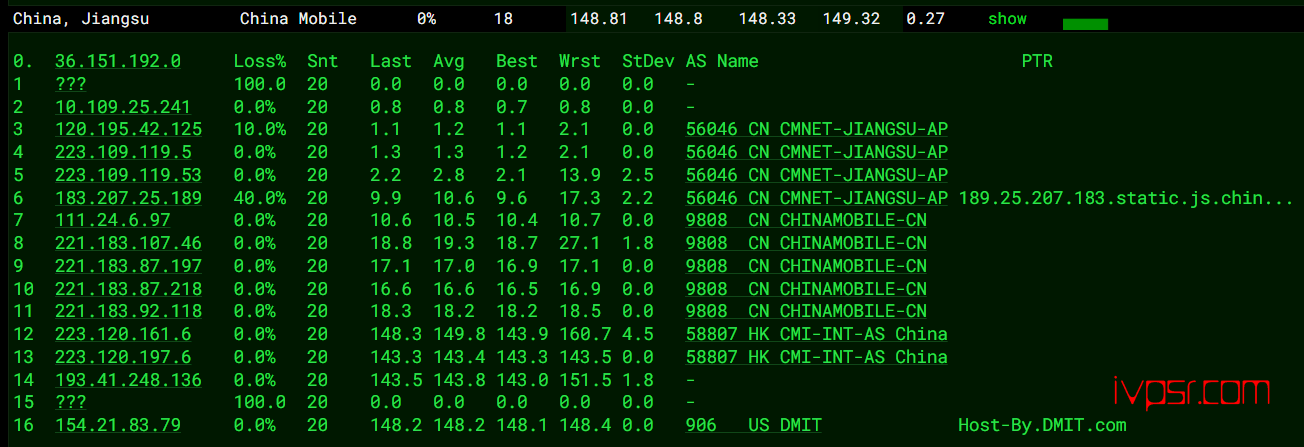
Task: Open AS 58807 HK CMI-INT-AS link on hop 12
Action: point(817,335)
